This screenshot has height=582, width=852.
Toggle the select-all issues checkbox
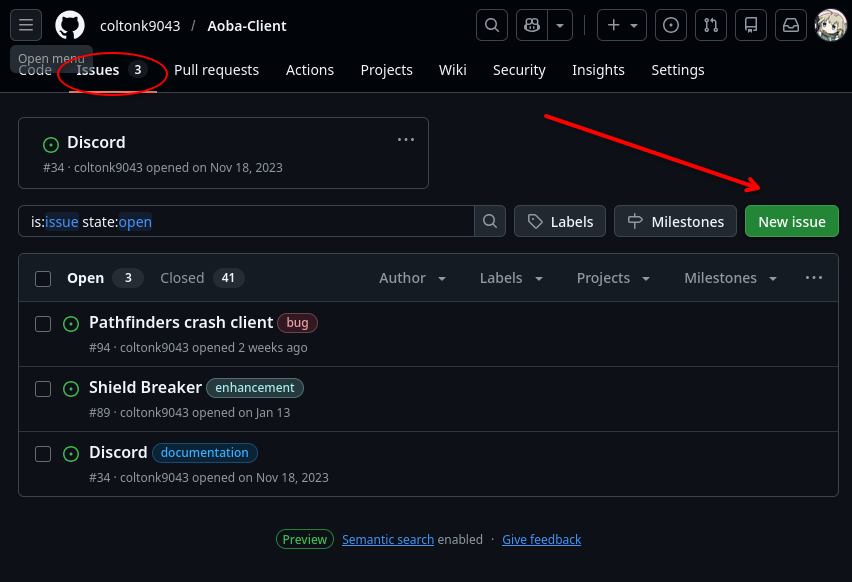coord(43,279)
